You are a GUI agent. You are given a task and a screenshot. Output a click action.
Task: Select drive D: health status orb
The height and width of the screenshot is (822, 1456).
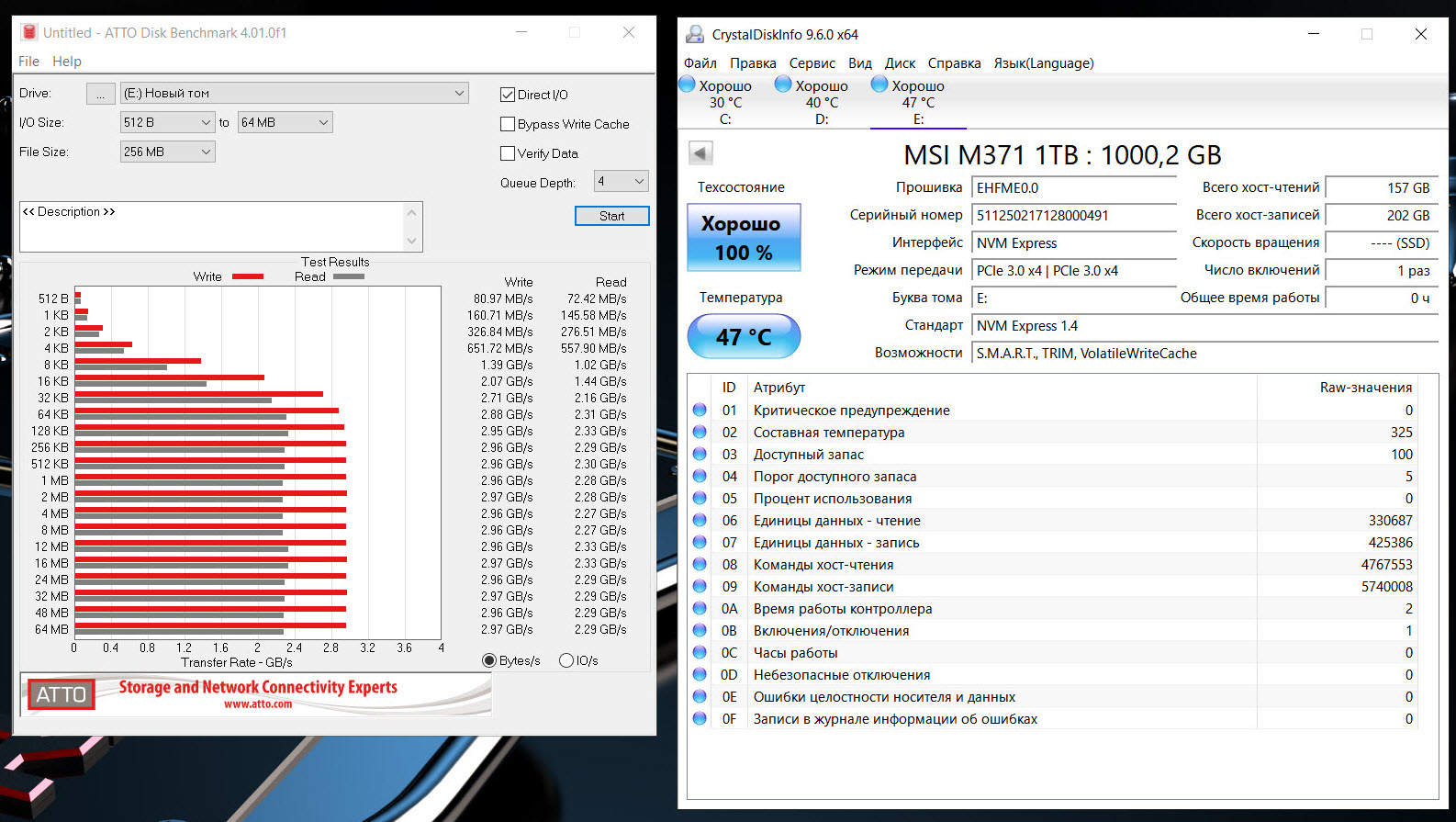(x=783, y=84)
